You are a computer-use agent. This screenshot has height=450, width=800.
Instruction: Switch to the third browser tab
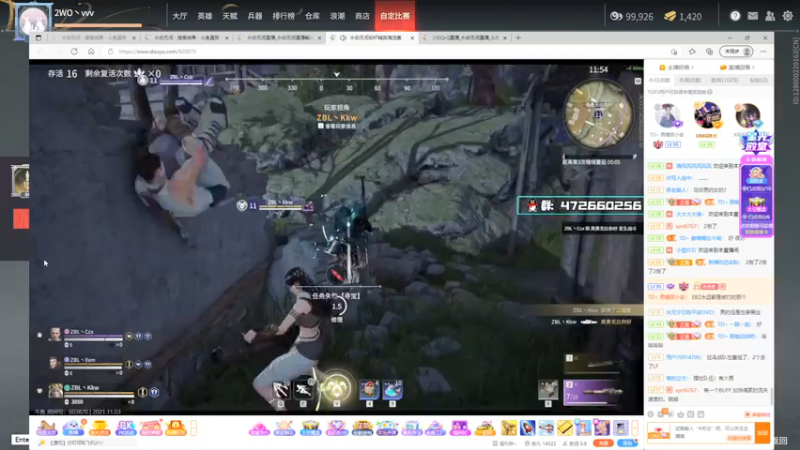point(279,38)
